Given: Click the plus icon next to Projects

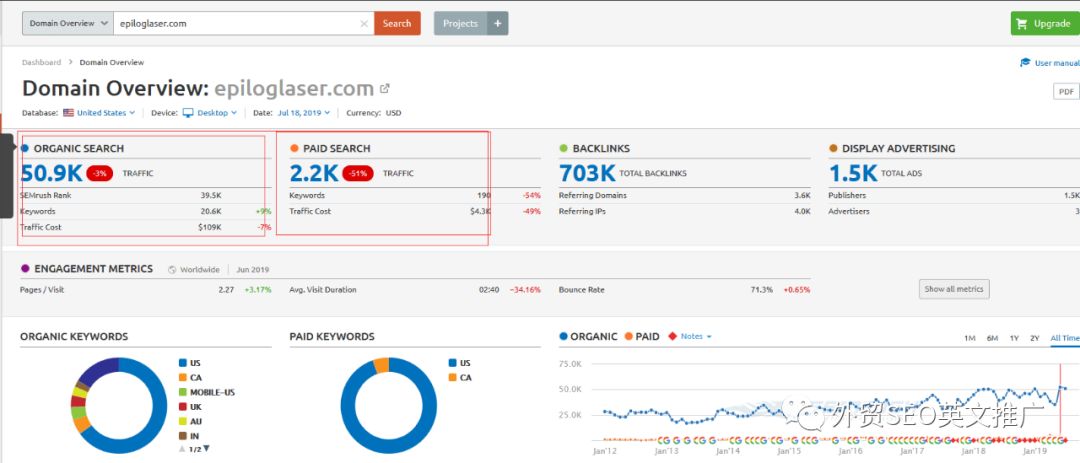Looking at the screenshot, I should click(498, 23).
